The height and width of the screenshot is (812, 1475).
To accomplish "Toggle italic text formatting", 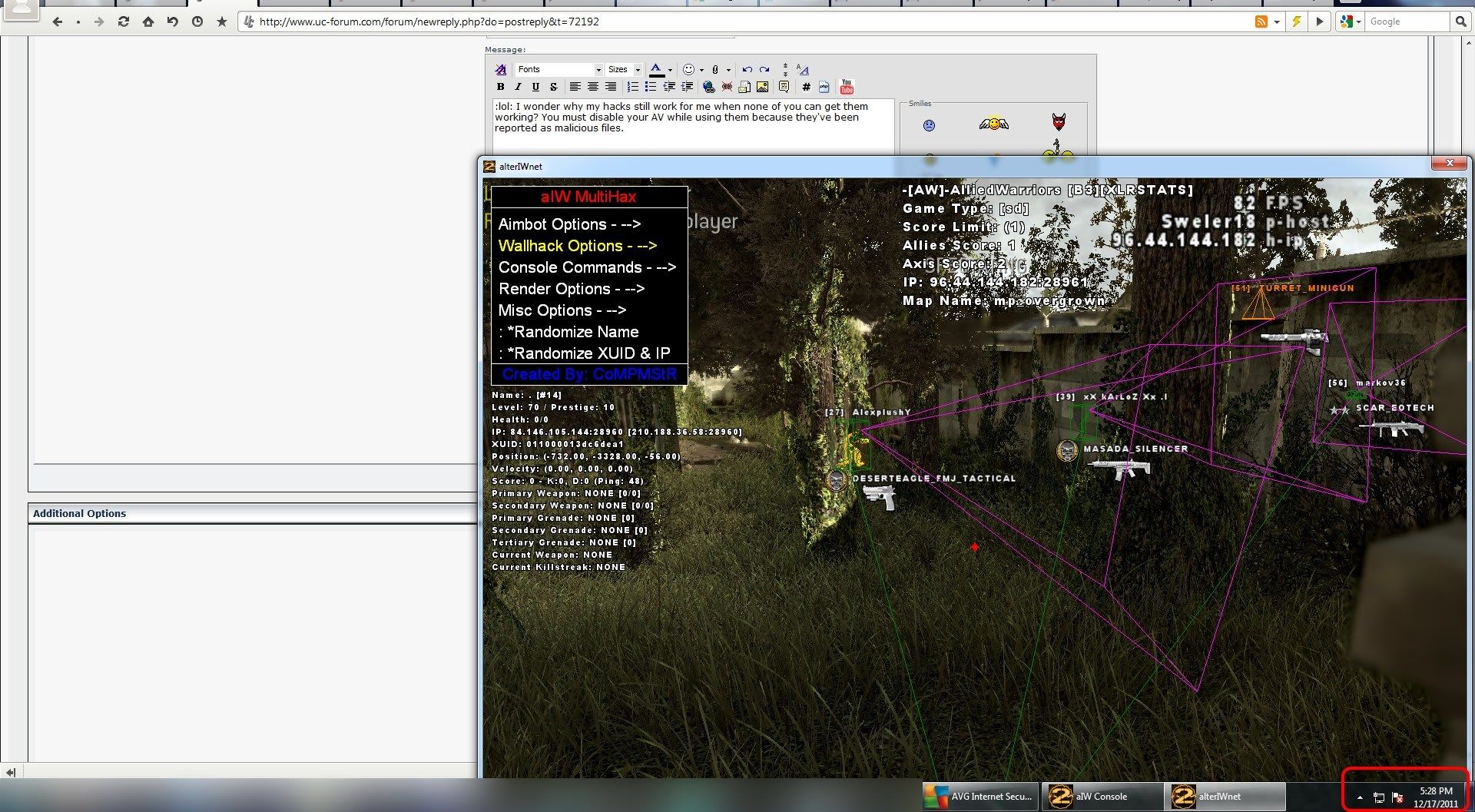I will [x=518, y=87].
